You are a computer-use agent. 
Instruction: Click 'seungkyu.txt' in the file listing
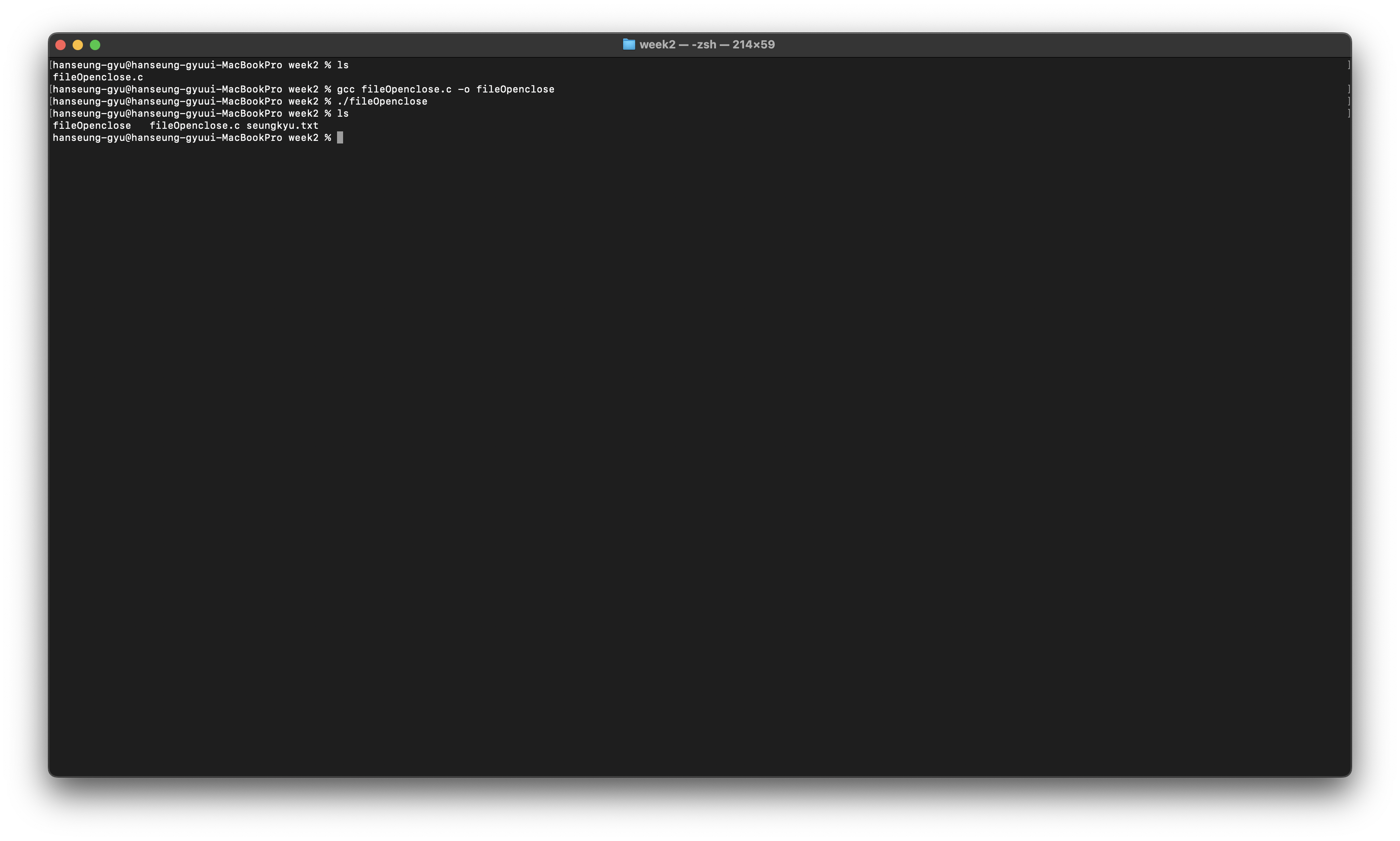282,126
